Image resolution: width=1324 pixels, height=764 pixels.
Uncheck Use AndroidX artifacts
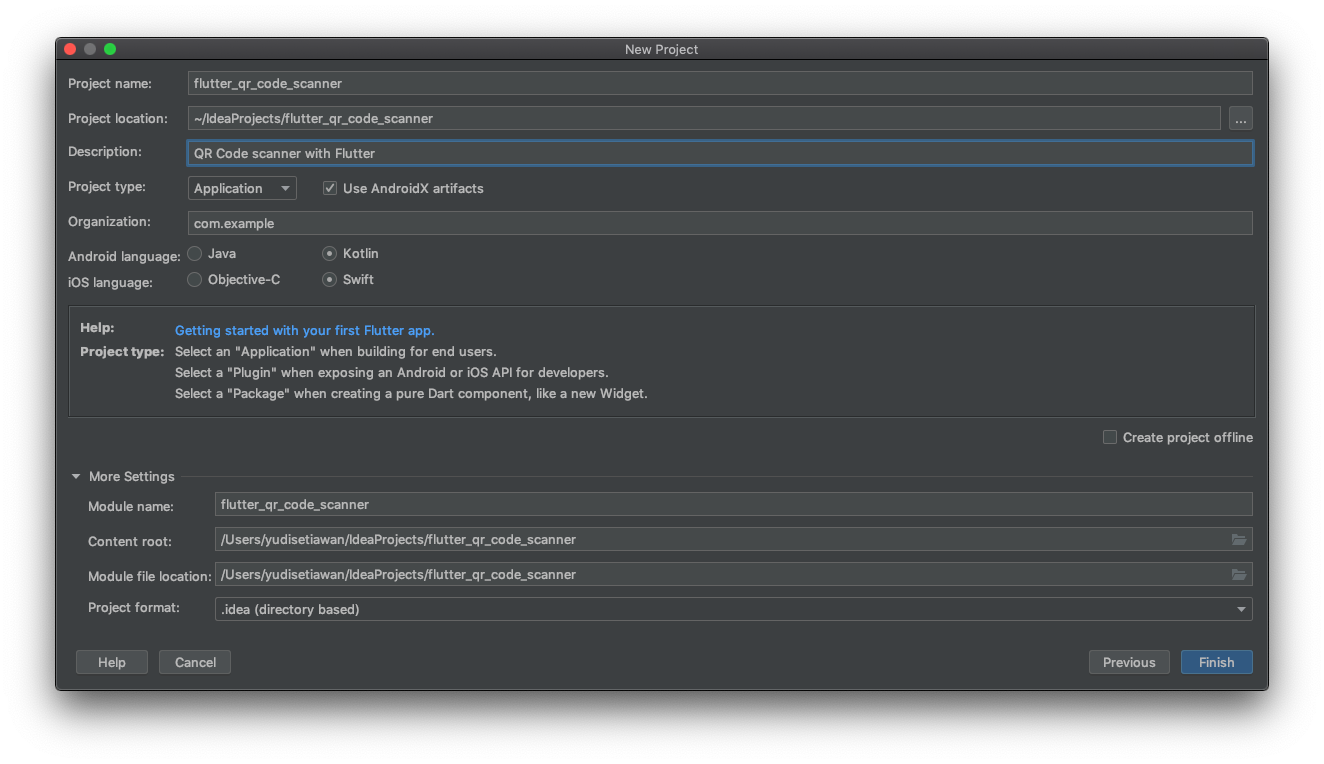[329, 188]
